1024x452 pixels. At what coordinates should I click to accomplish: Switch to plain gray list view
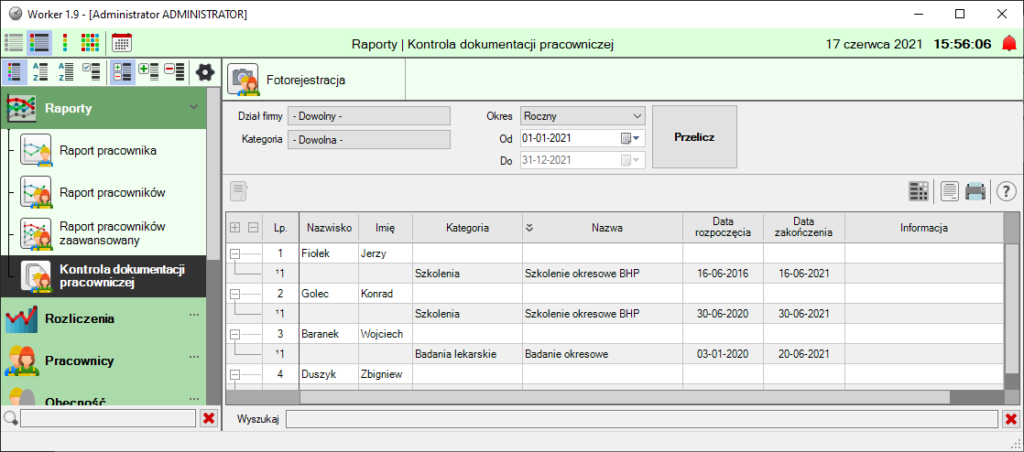[14, 43]
